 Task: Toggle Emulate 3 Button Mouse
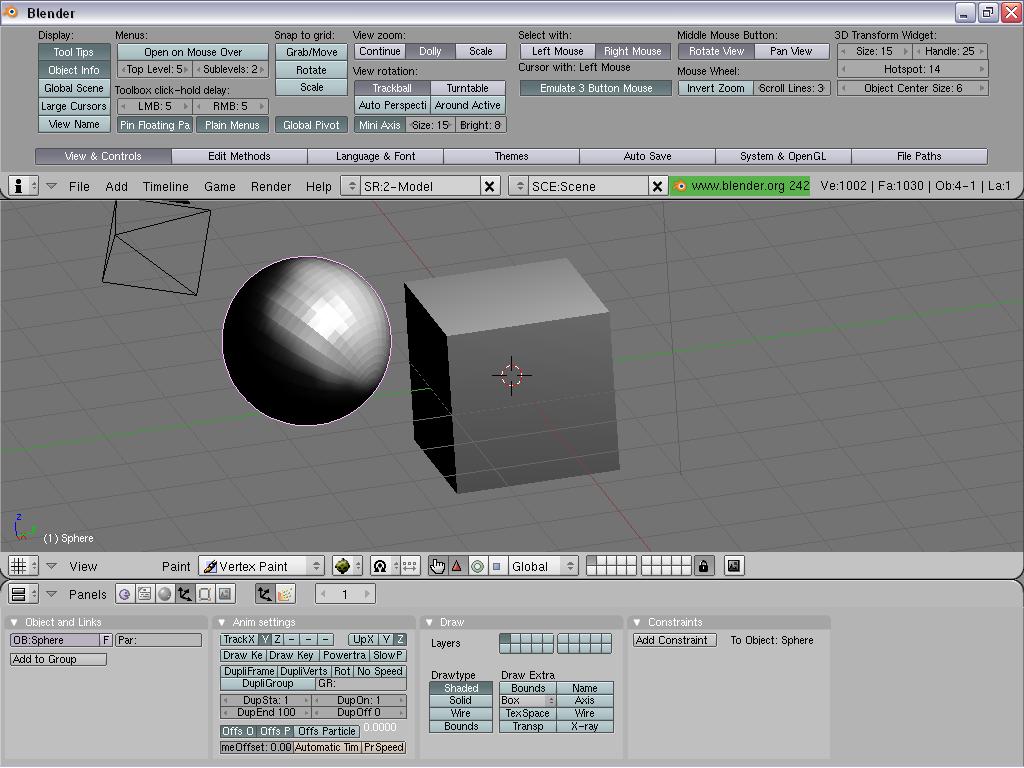point(596,88)
